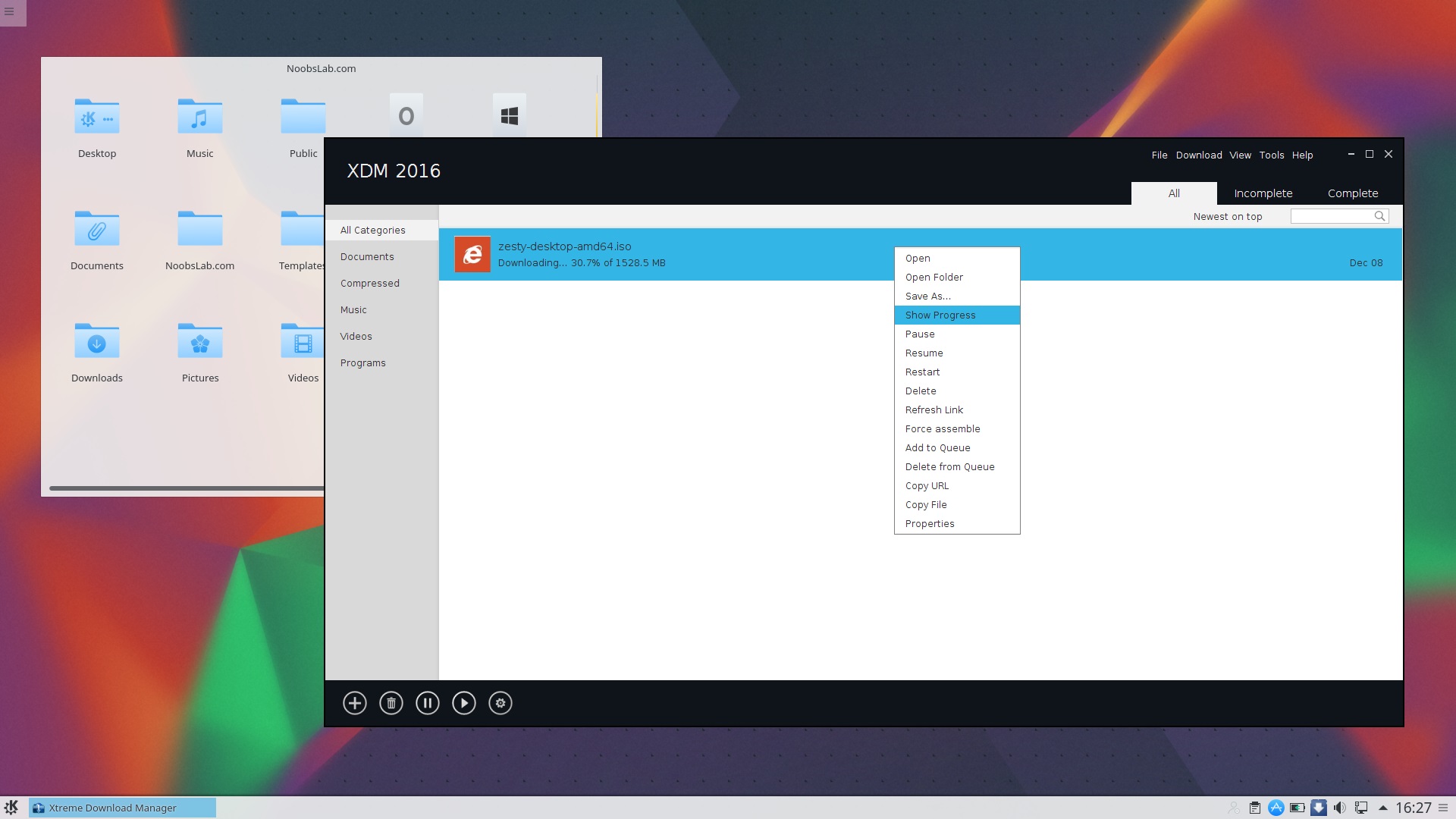This screenshot has width=1456, height=819.
Task: Open the 'Newest on top' sort dropdown
Action: [1228, 217]
